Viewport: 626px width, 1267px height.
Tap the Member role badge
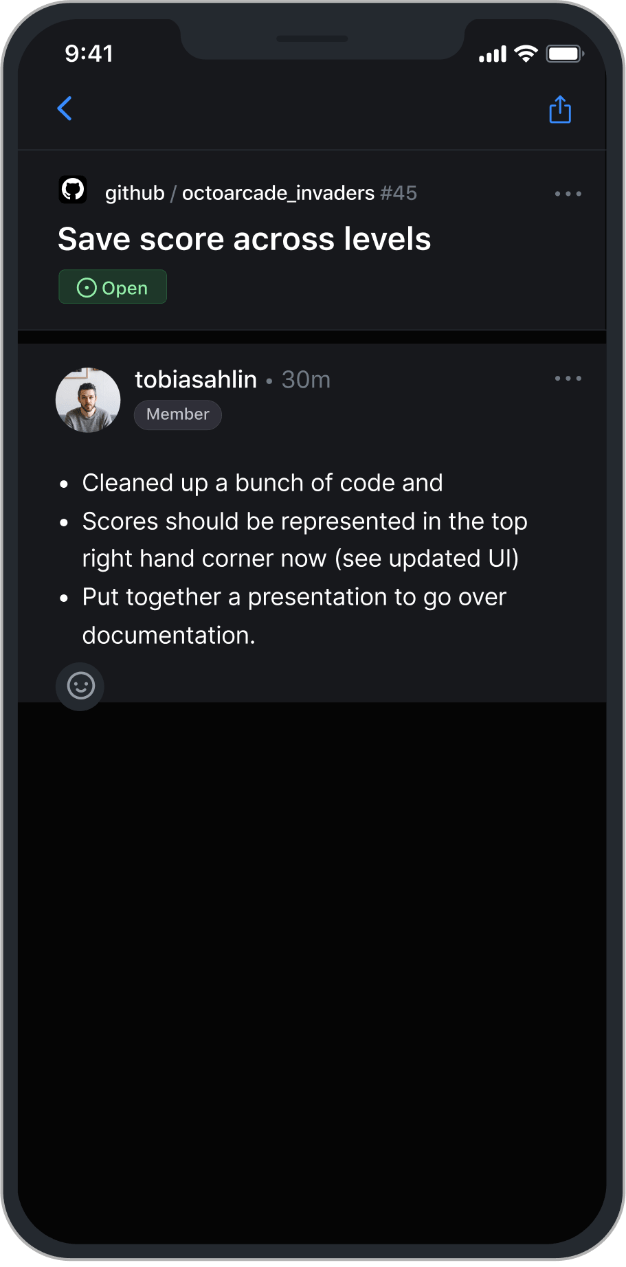pyautogui.click(x=178, y=414)
